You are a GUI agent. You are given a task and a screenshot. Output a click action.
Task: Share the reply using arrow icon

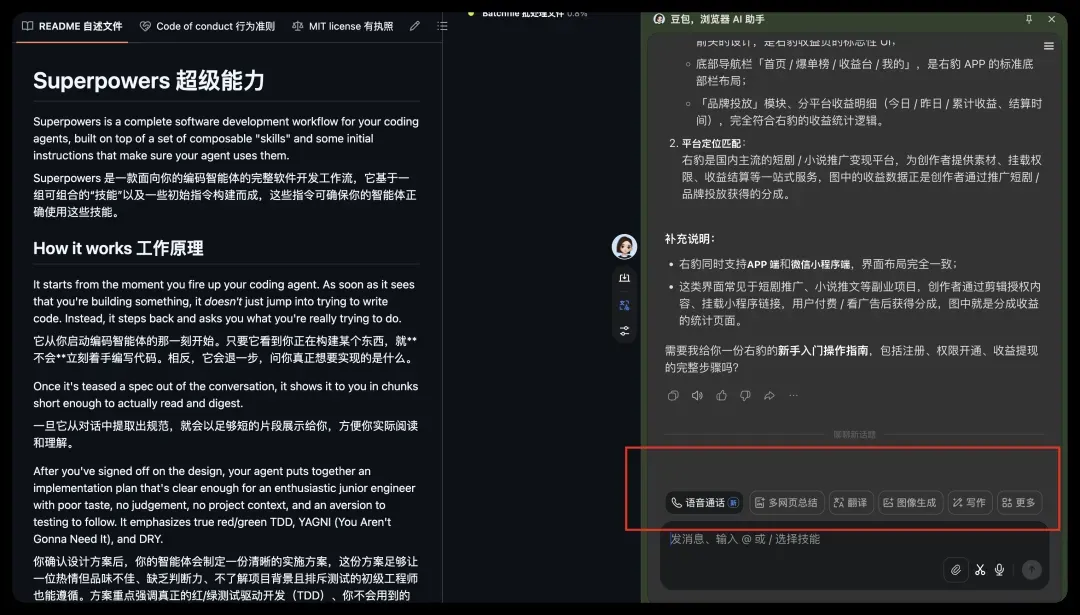tap(769, 395)
